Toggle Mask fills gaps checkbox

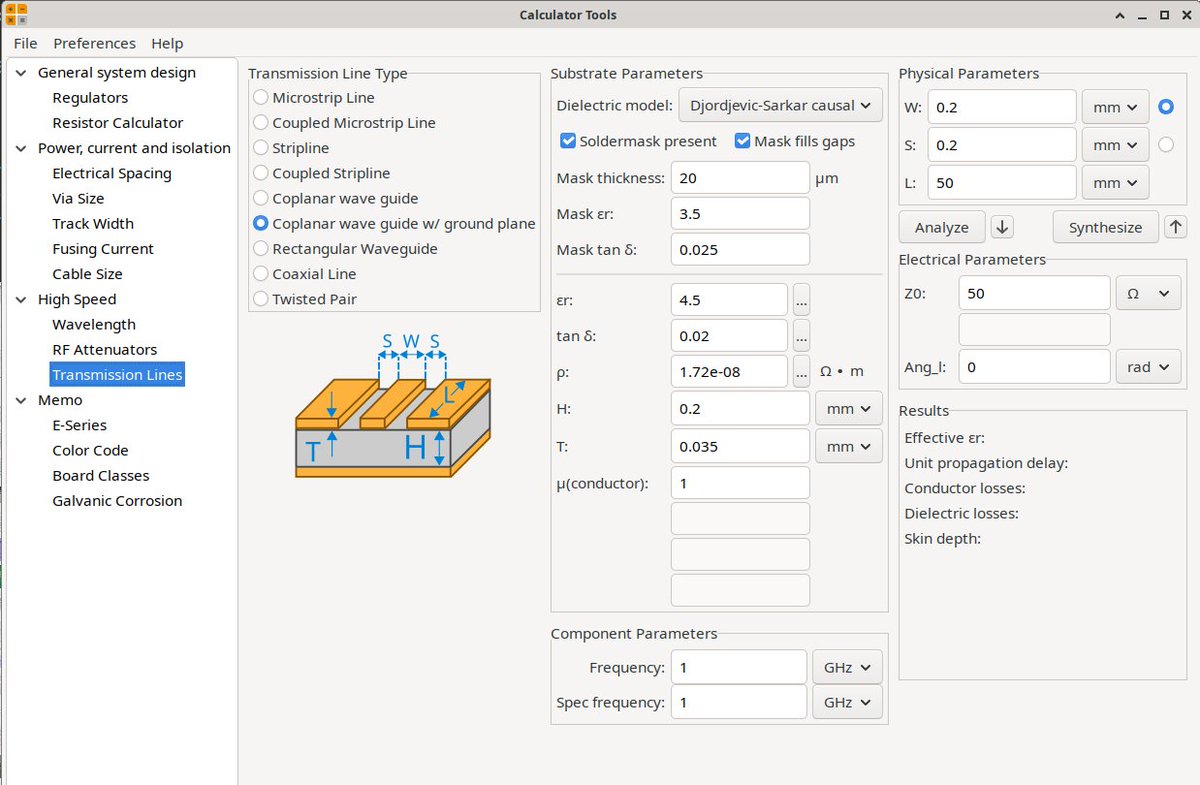[795, 141]
